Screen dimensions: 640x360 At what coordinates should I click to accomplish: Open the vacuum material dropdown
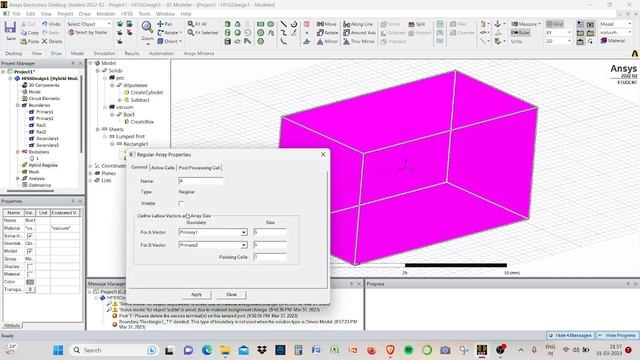pyautogui.click(x=629, y=33)
